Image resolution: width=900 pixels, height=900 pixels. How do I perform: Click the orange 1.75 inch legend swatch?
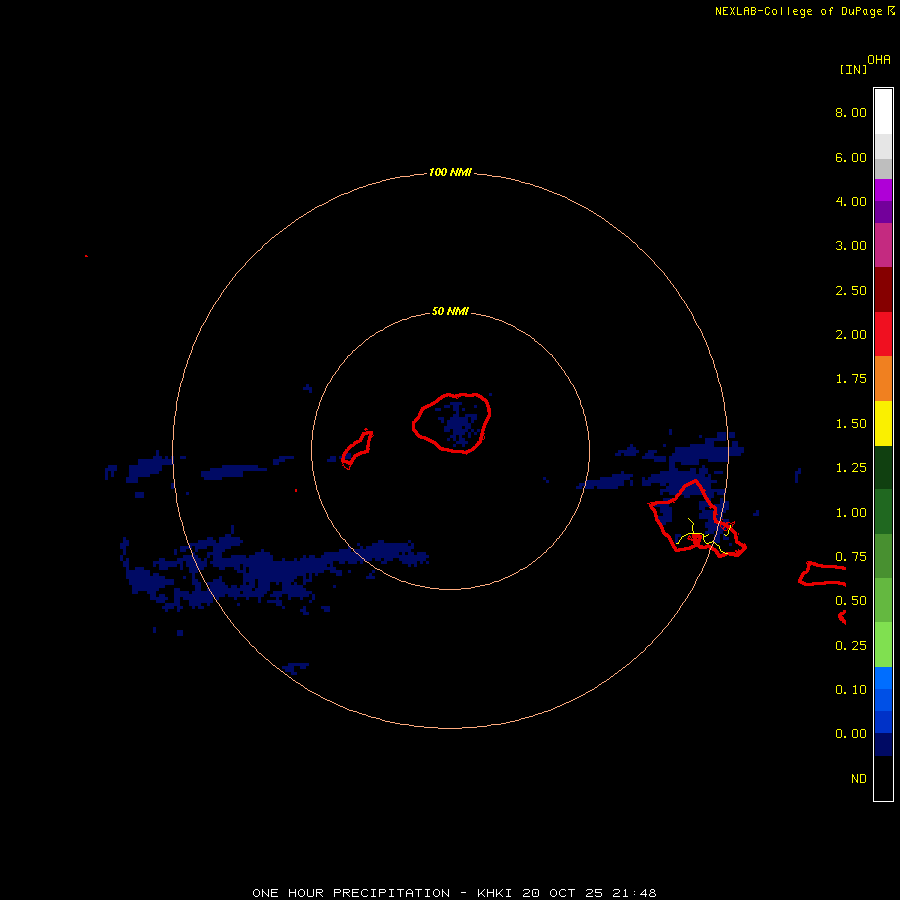[x=883, y=379]
